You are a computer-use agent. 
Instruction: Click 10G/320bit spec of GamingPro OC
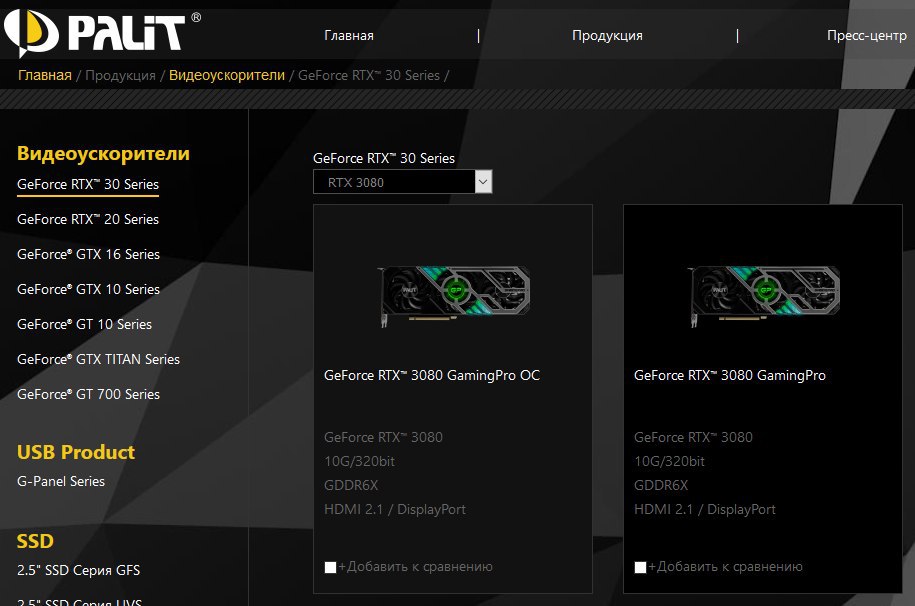tap(359, 462)
